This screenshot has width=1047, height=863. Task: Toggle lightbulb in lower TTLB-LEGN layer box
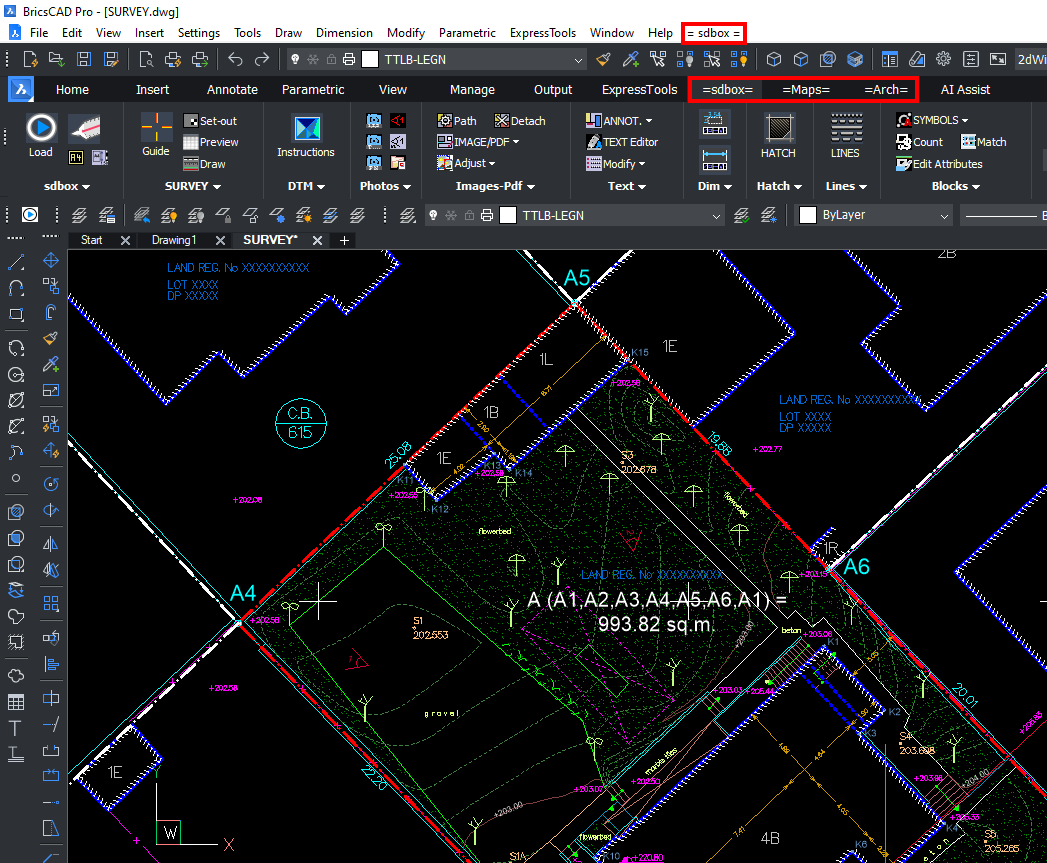point(433,215)
